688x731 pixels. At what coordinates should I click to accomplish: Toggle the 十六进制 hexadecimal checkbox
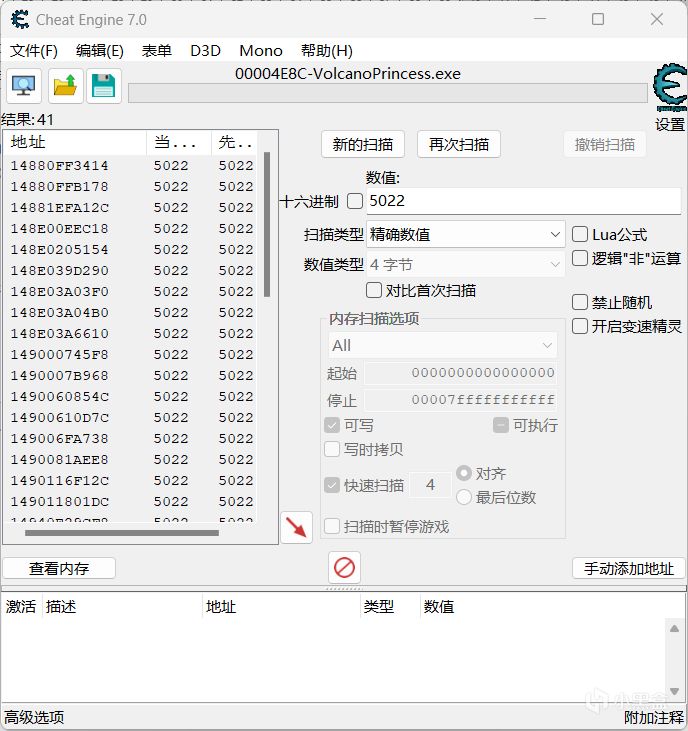(x=355, y=201)
